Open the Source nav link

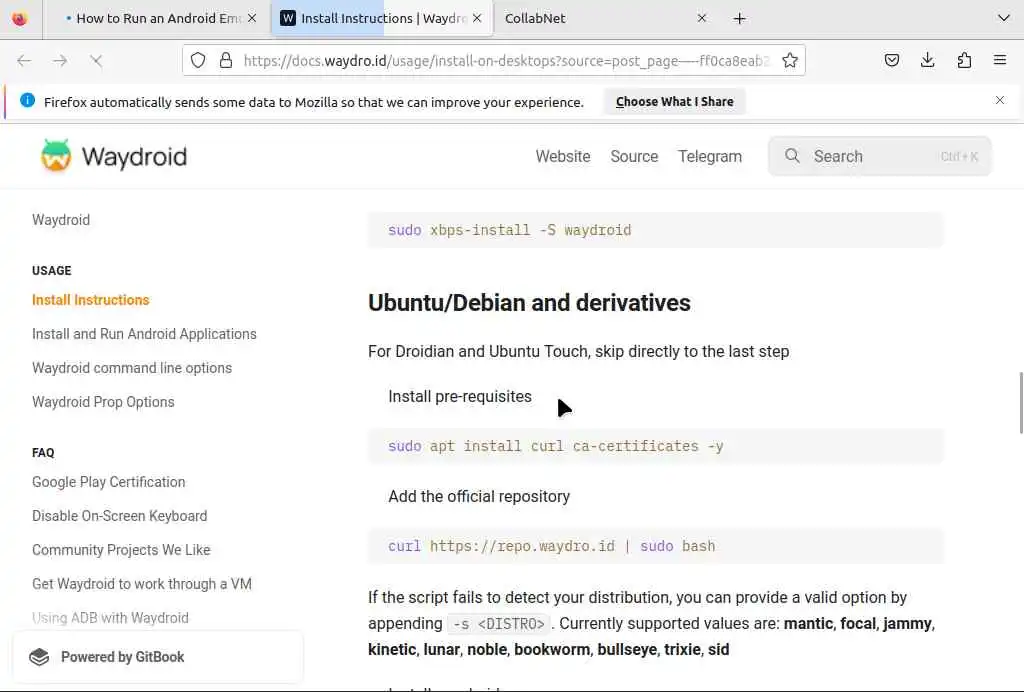(634, 157)
